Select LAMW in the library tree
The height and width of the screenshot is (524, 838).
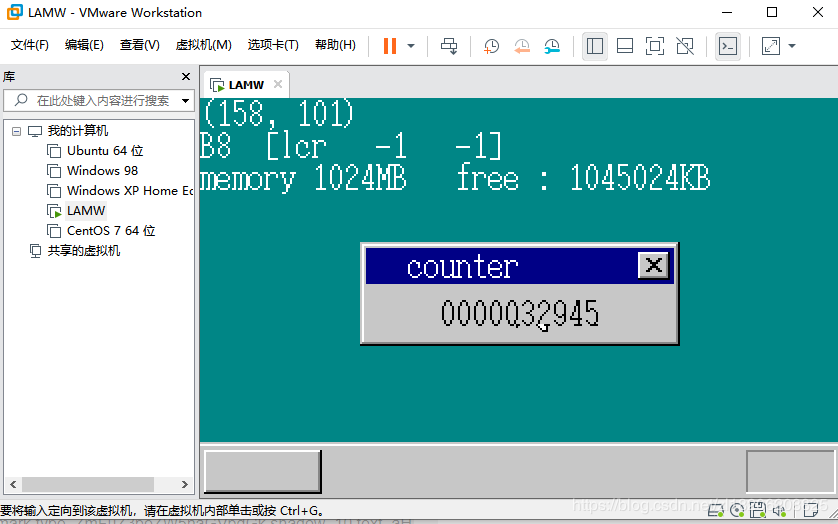pos(86,211)
